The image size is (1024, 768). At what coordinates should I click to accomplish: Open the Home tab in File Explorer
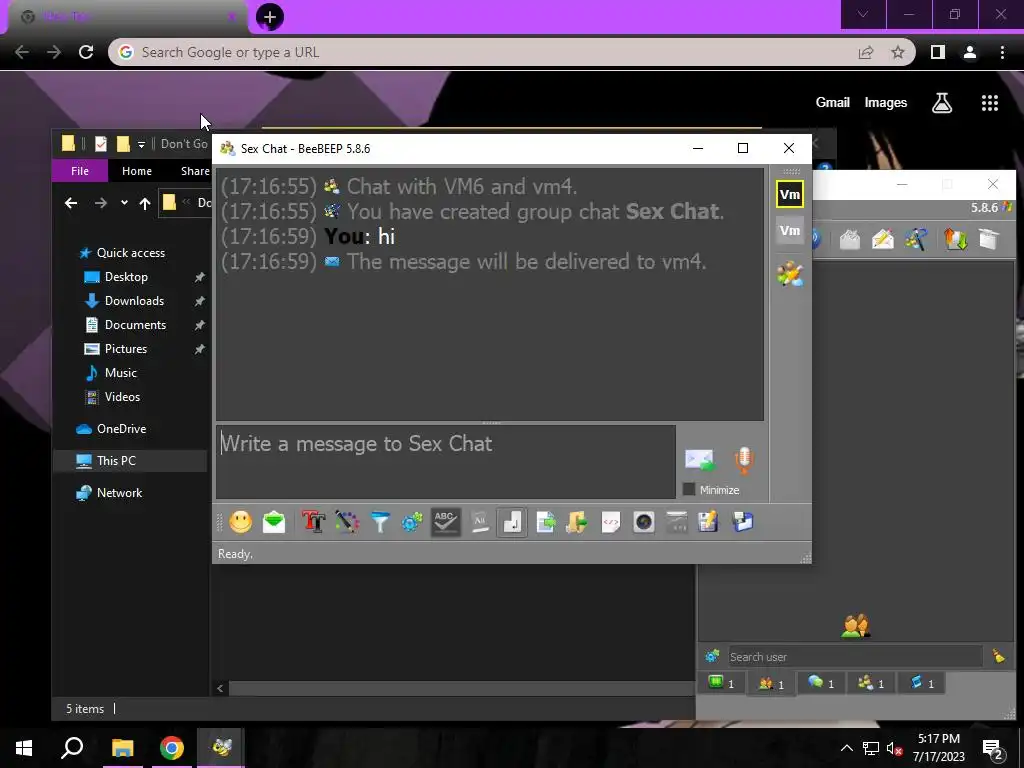(x=136, y=171)
